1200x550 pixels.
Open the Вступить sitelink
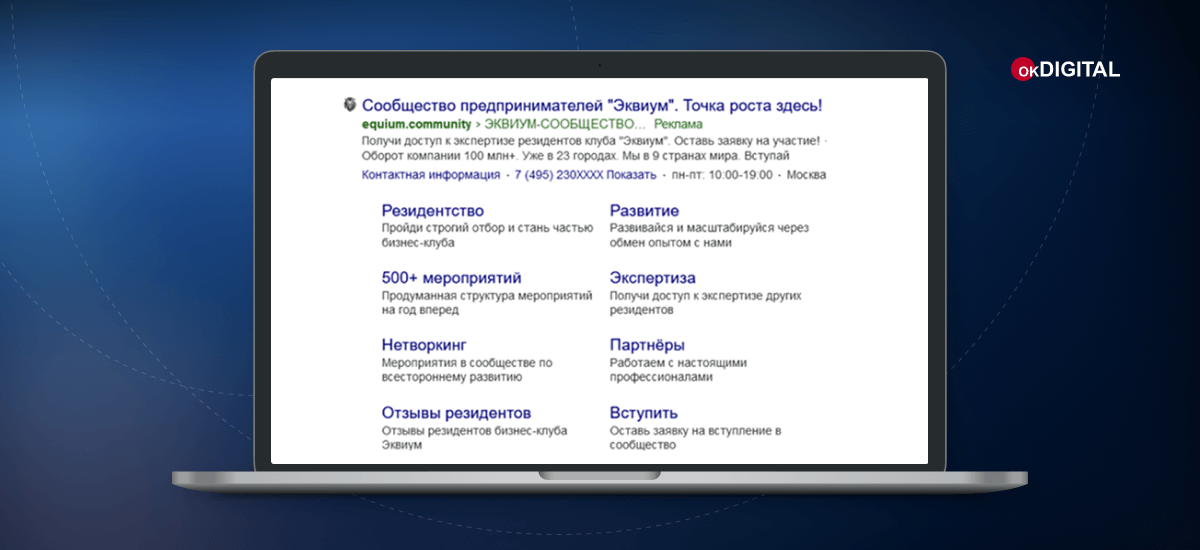click(644, 413)
